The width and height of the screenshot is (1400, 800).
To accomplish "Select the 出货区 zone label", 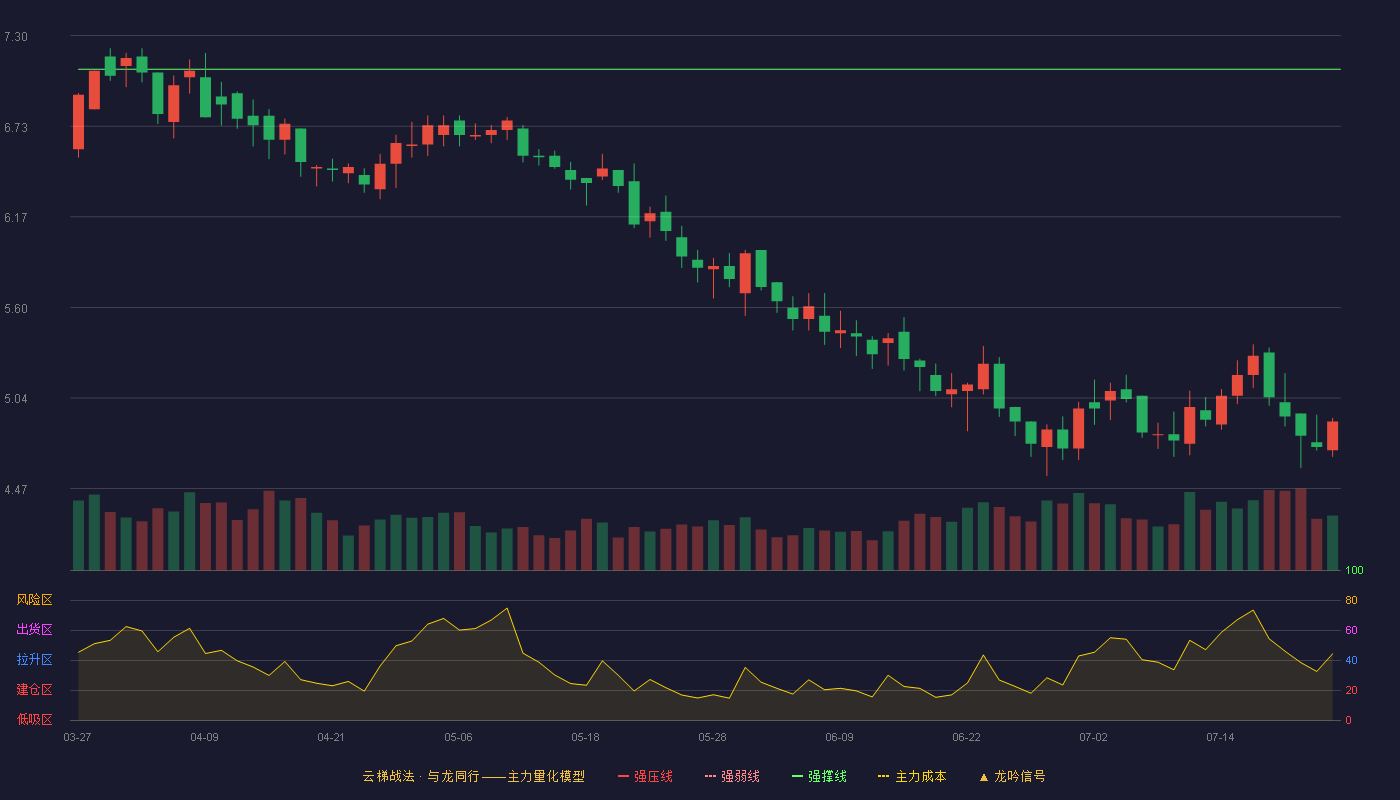I will click(x=34, y=630).
